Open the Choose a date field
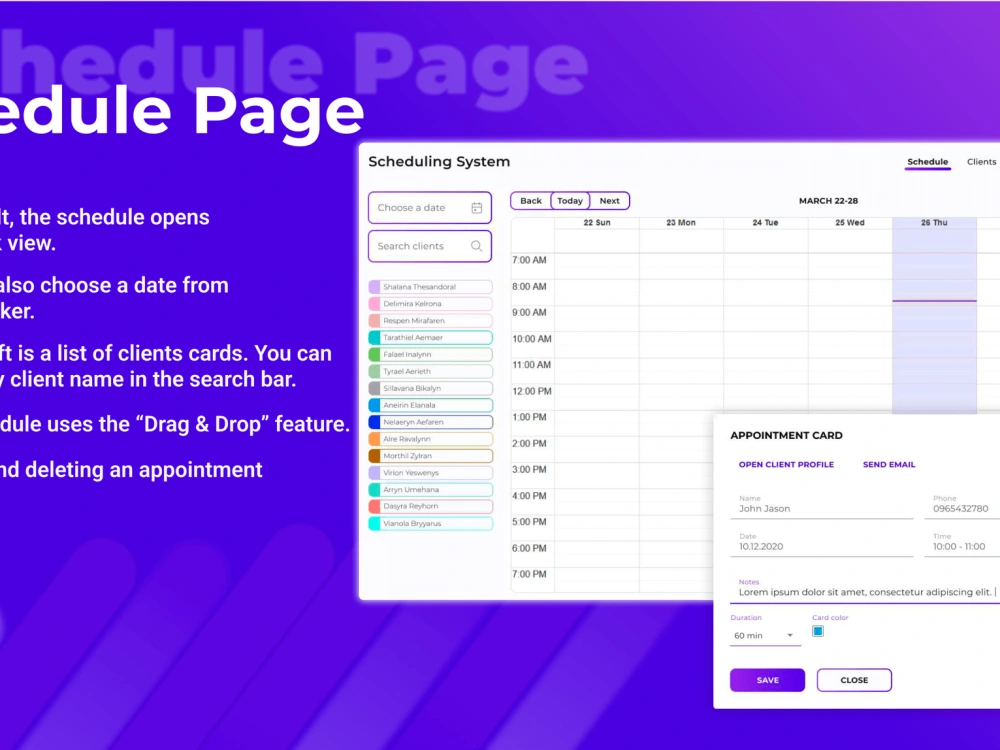This screenshot has width=1000, height=750. (x=430, y=208)
